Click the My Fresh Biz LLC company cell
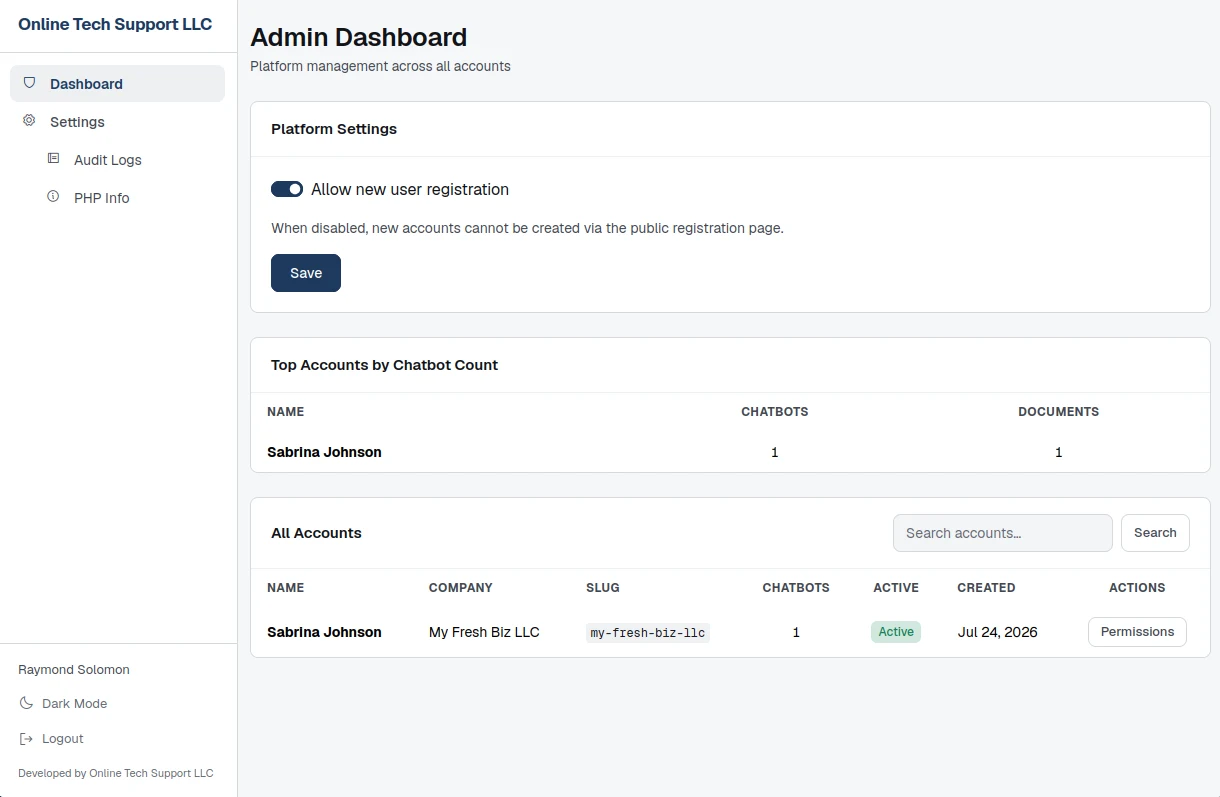This screenshot has width=1220, height=797. tap(484, 632)
